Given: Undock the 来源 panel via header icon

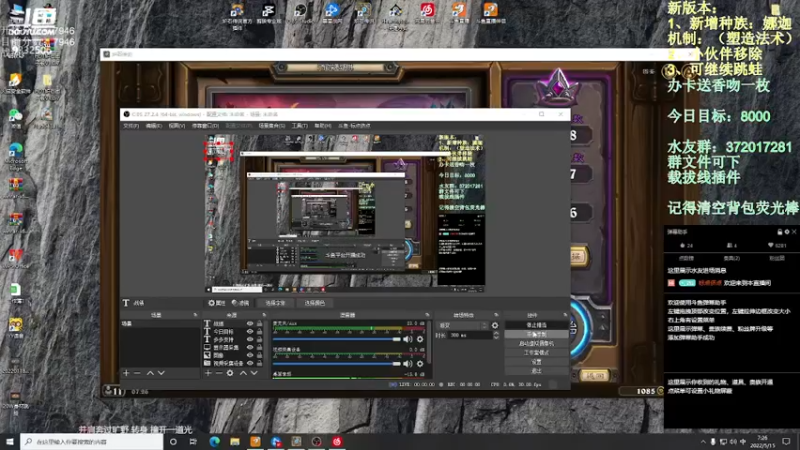Looking at the screenshot, I should pos(264,315).
